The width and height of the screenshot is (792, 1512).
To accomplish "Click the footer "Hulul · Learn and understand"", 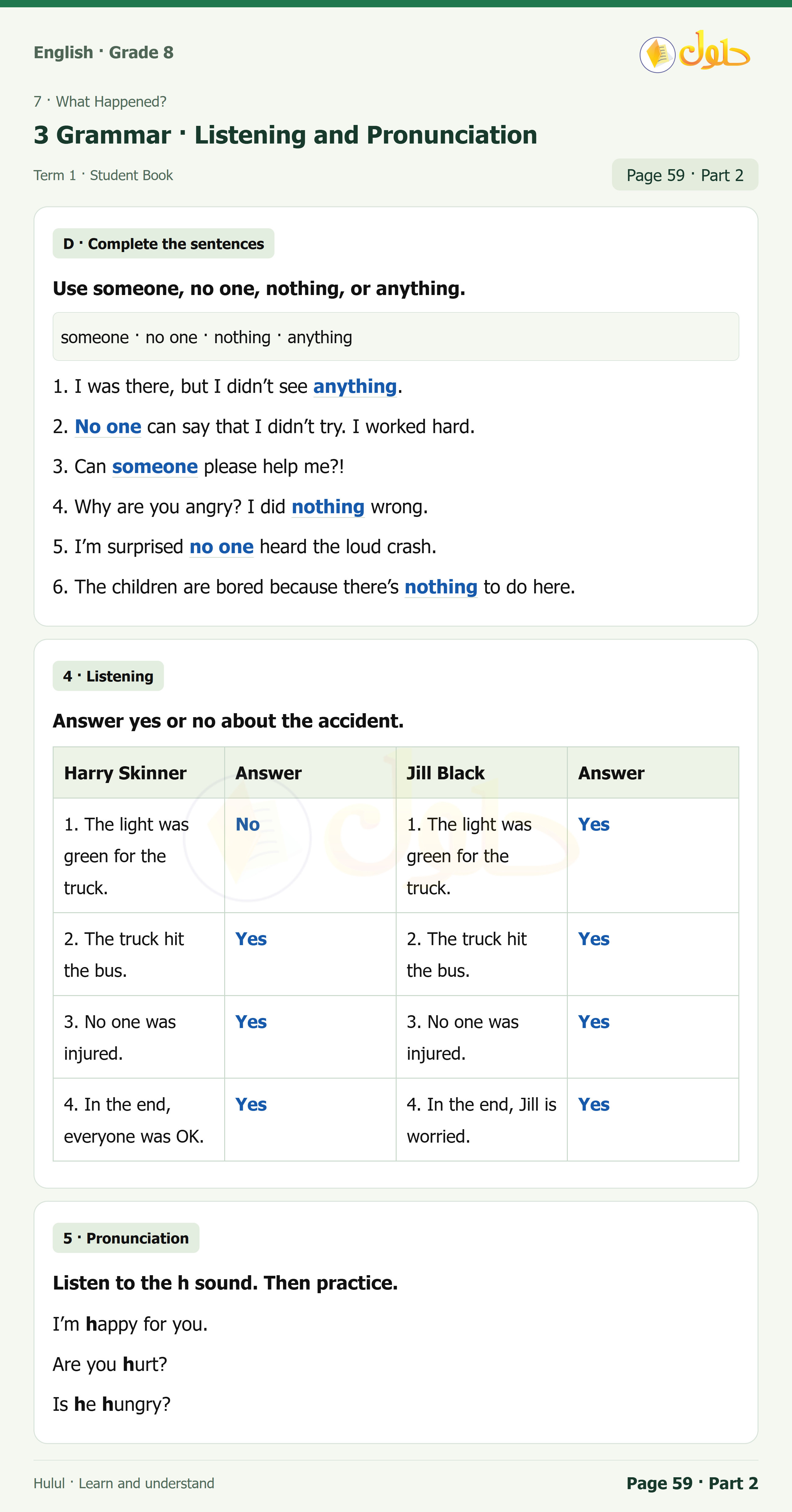I will [x=124, y=1483].
